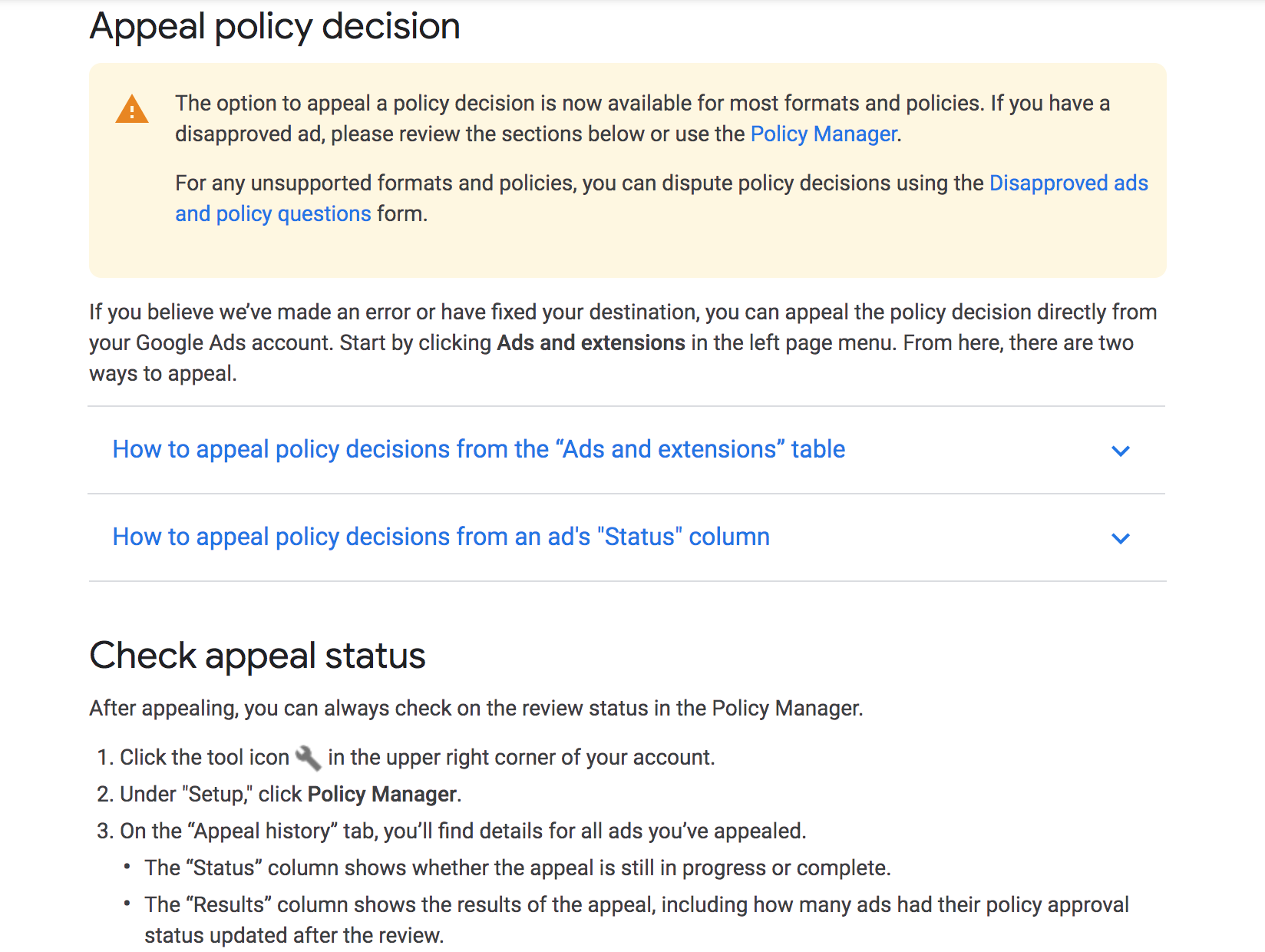Click the "For any unsupported formats" sentence
The width and height of the screenshot is (1265, 952).
579,183
